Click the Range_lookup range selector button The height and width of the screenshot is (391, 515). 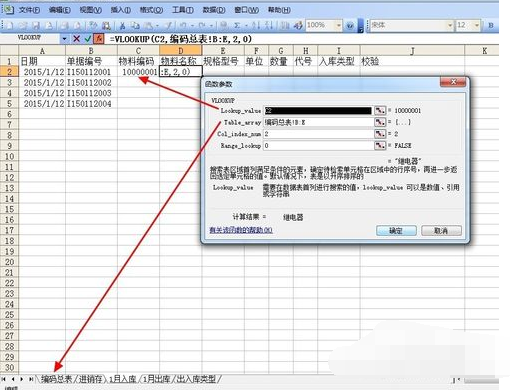point(380,145)
